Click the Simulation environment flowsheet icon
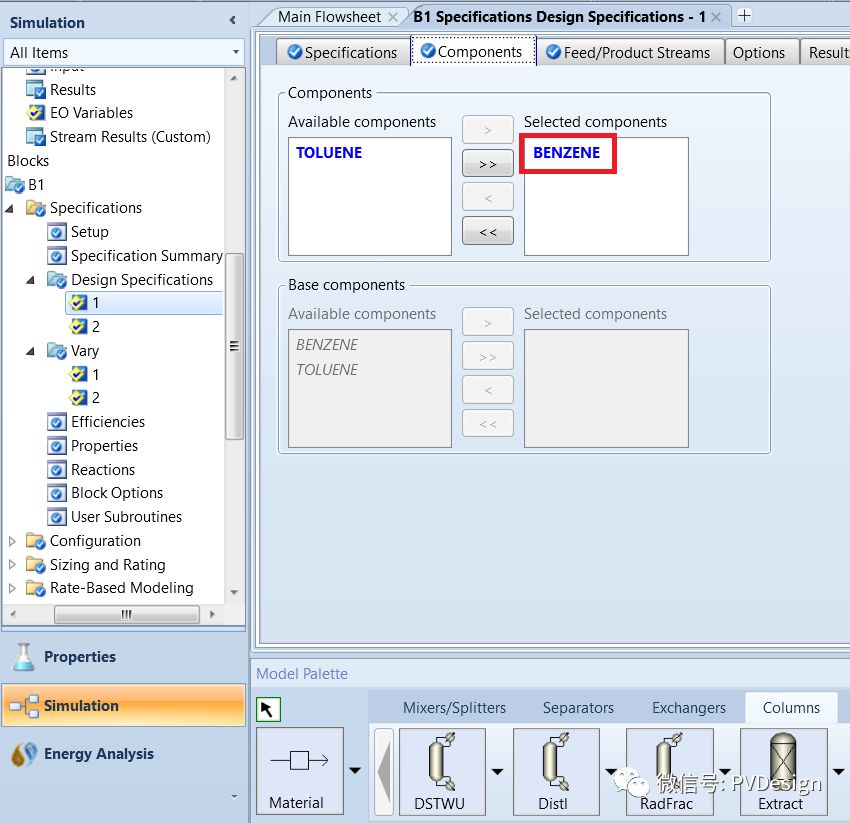 tap(24, 705)
